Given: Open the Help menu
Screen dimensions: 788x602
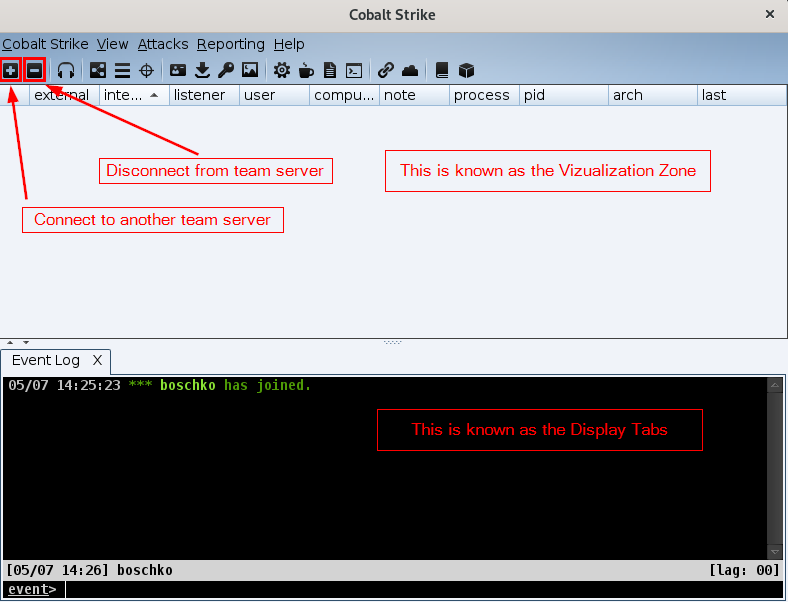Looking at the screenshot, I should pyautogui.click(x=289, y=44).
